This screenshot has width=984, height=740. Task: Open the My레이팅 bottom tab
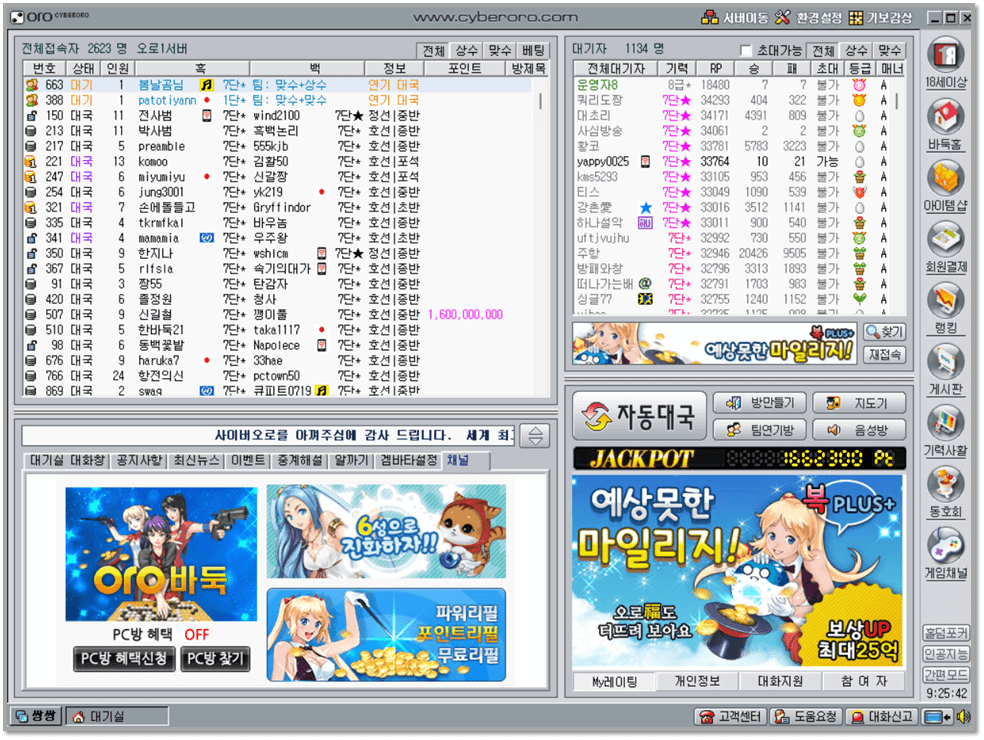[x=614, y=682]
